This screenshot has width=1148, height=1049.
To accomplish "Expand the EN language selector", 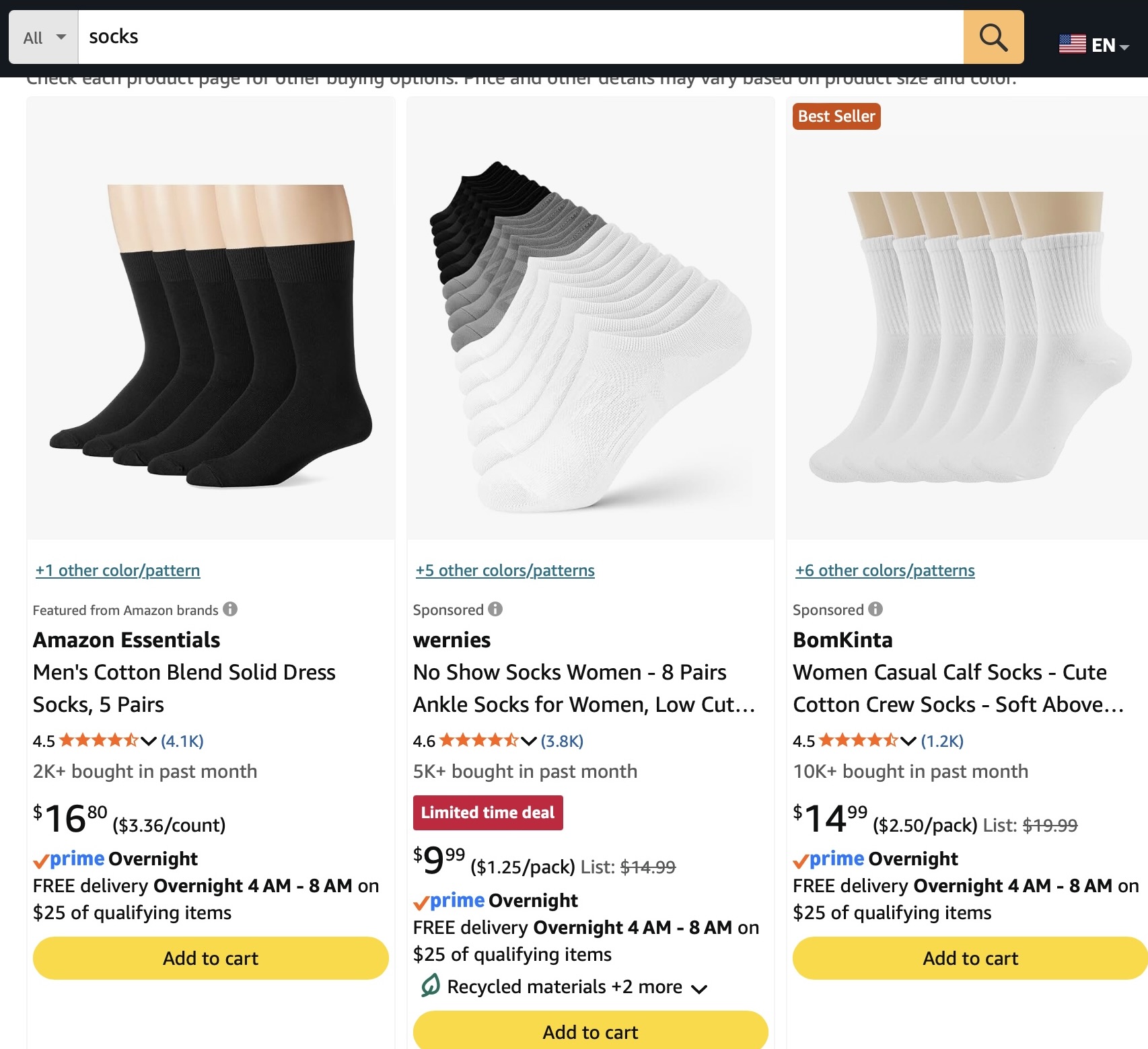I will pyautogui.click(x=1110, y=45).
